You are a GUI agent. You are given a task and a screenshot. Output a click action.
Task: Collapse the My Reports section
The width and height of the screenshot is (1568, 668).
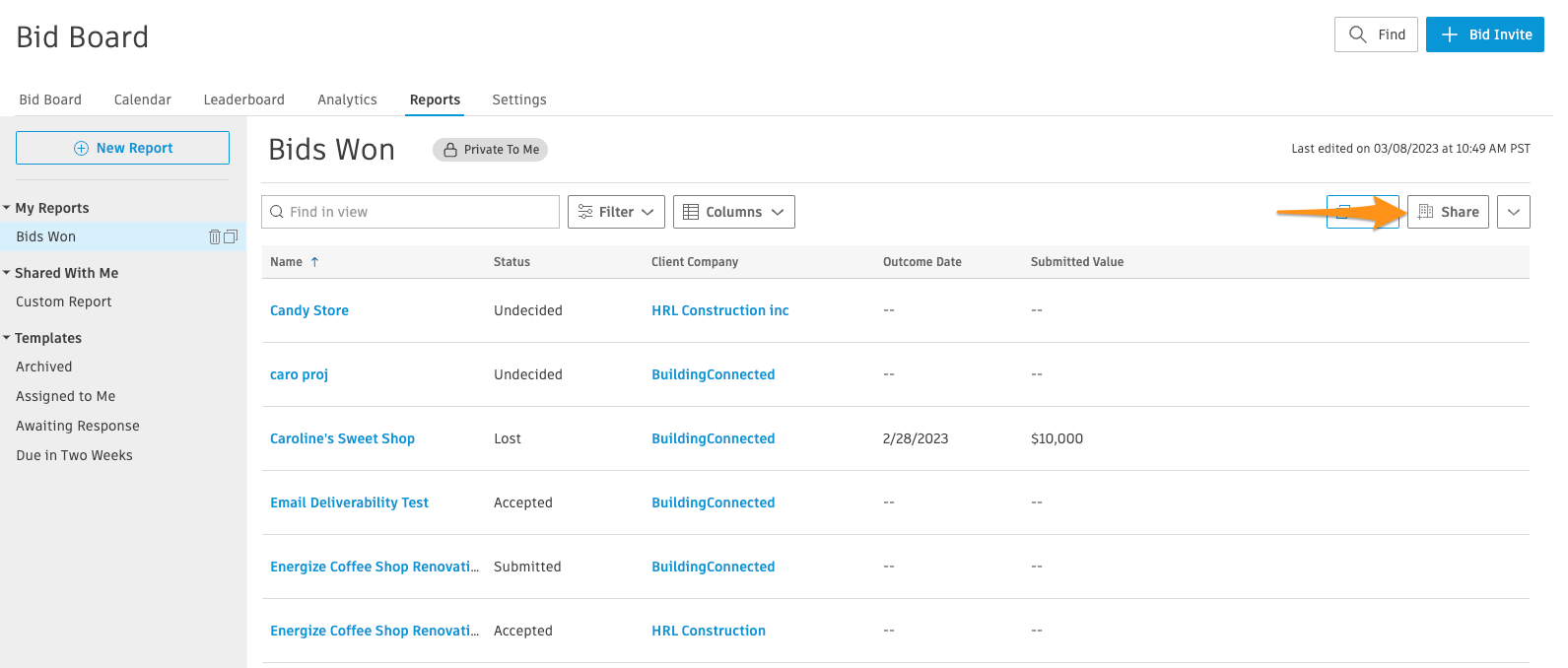7,208
